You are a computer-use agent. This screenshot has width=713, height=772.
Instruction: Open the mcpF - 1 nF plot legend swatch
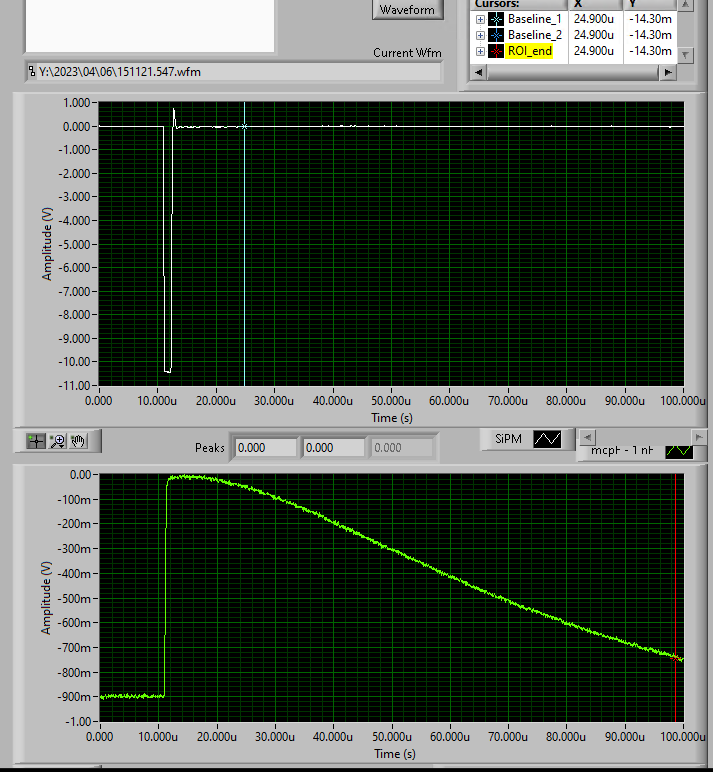click(679, 450)
